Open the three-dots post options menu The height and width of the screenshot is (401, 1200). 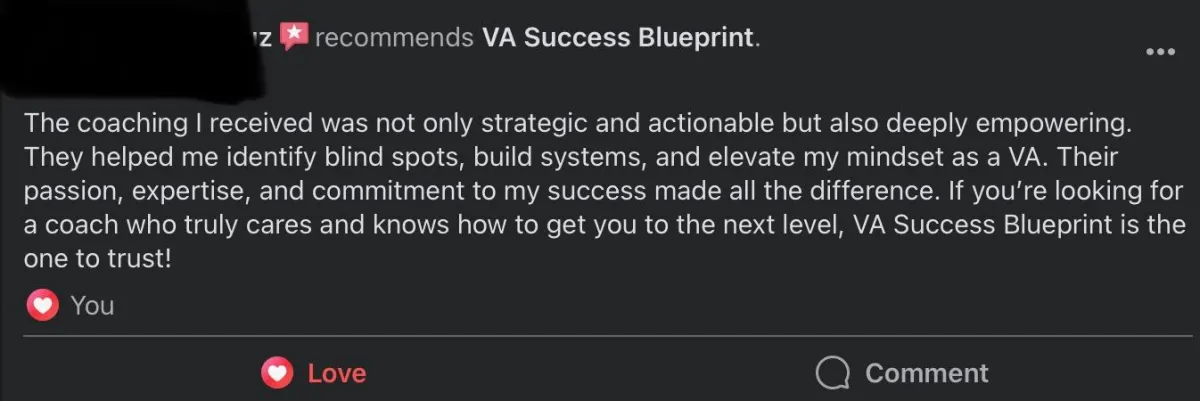click(1160, 52)
